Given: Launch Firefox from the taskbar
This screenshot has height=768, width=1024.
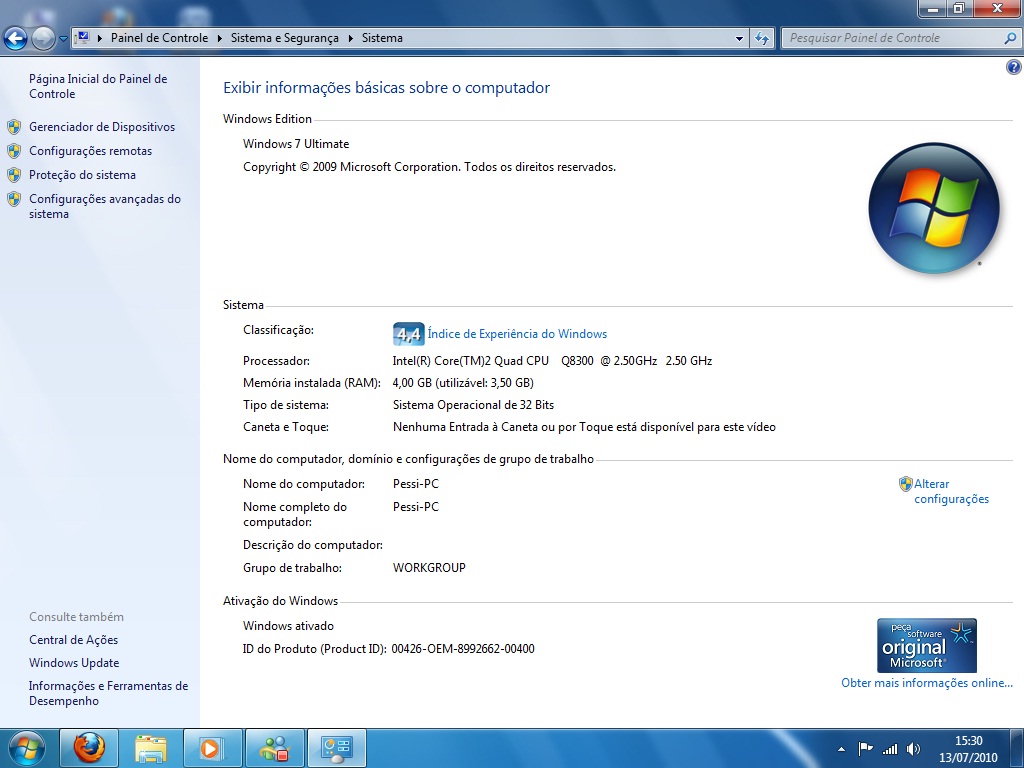Looking at the screenshot, I should [x=89, y=748].
